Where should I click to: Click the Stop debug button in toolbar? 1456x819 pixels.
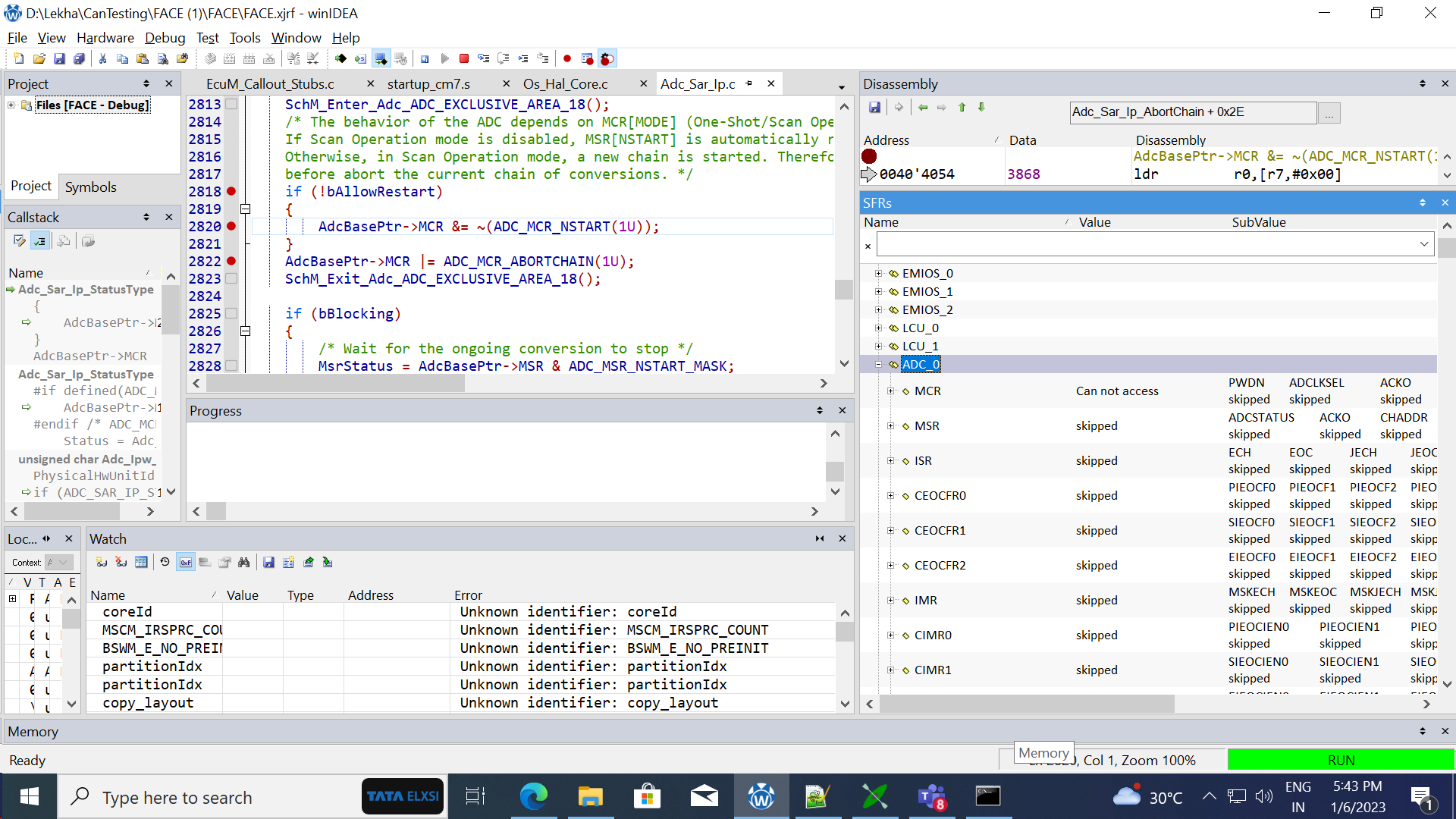coord(464,58)
